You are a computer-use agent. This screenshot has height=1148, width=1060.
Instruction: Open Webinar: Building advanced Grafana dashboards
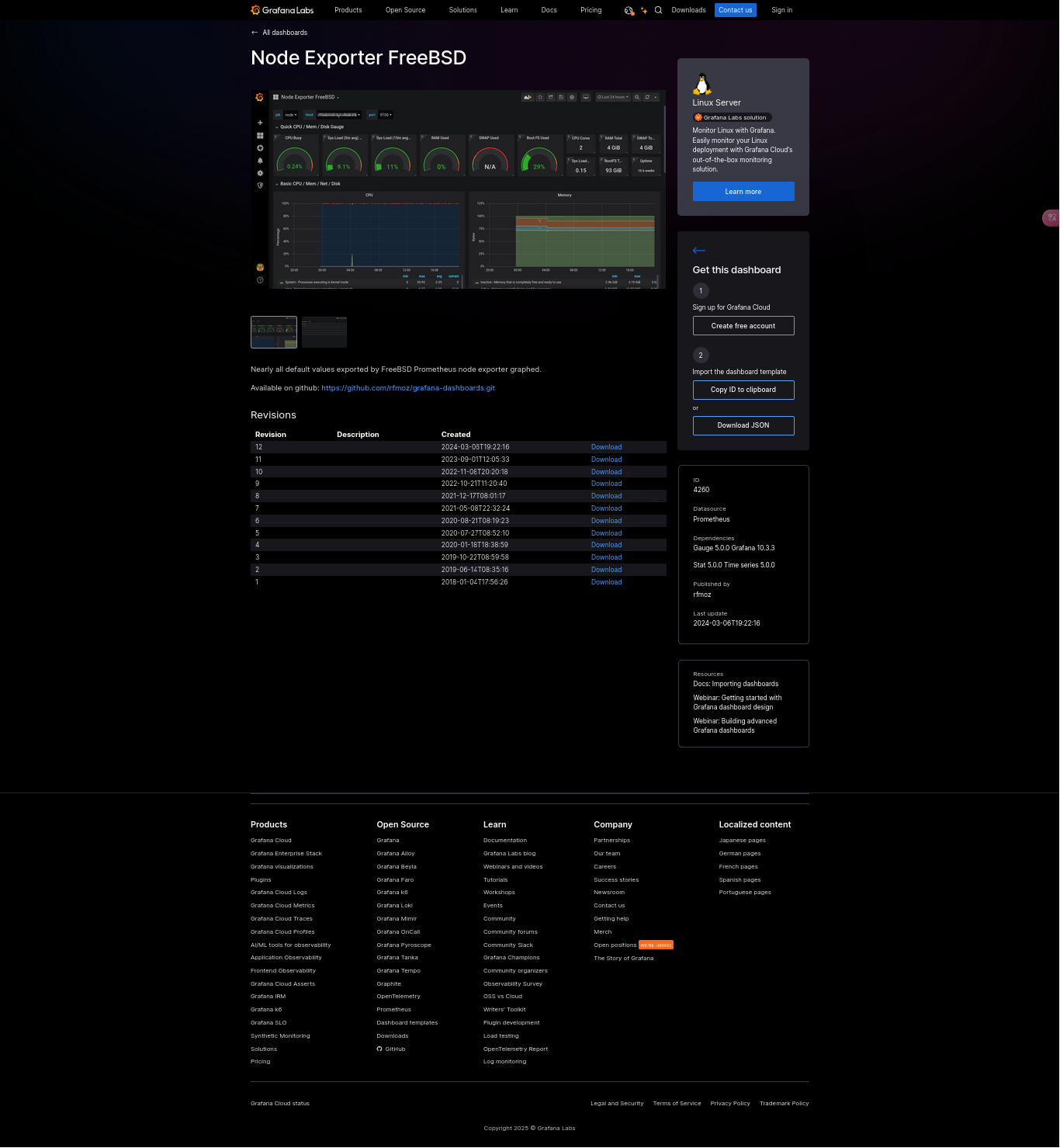[x=735, y=726]
